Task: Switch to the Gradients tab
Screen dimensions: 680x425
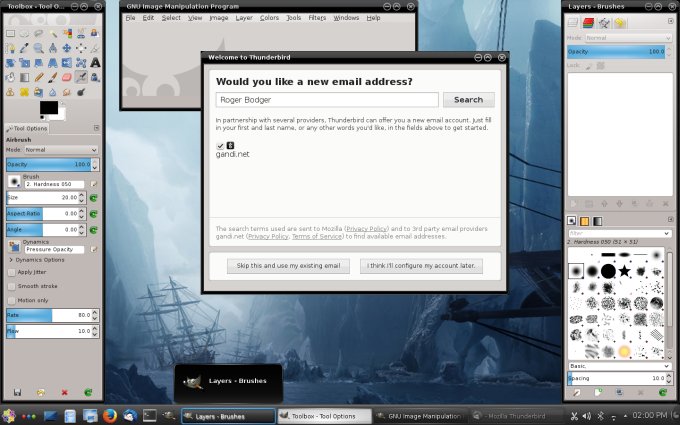Action: (x=598, y=221)
